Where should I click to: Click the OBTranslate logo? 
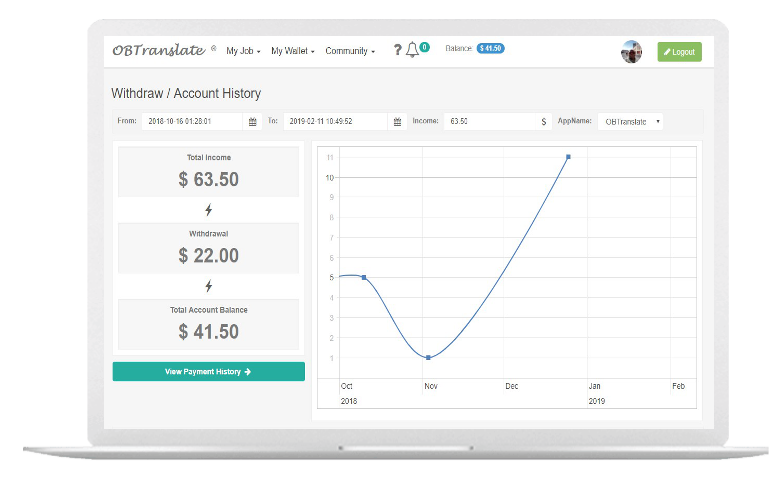point(159,50)
